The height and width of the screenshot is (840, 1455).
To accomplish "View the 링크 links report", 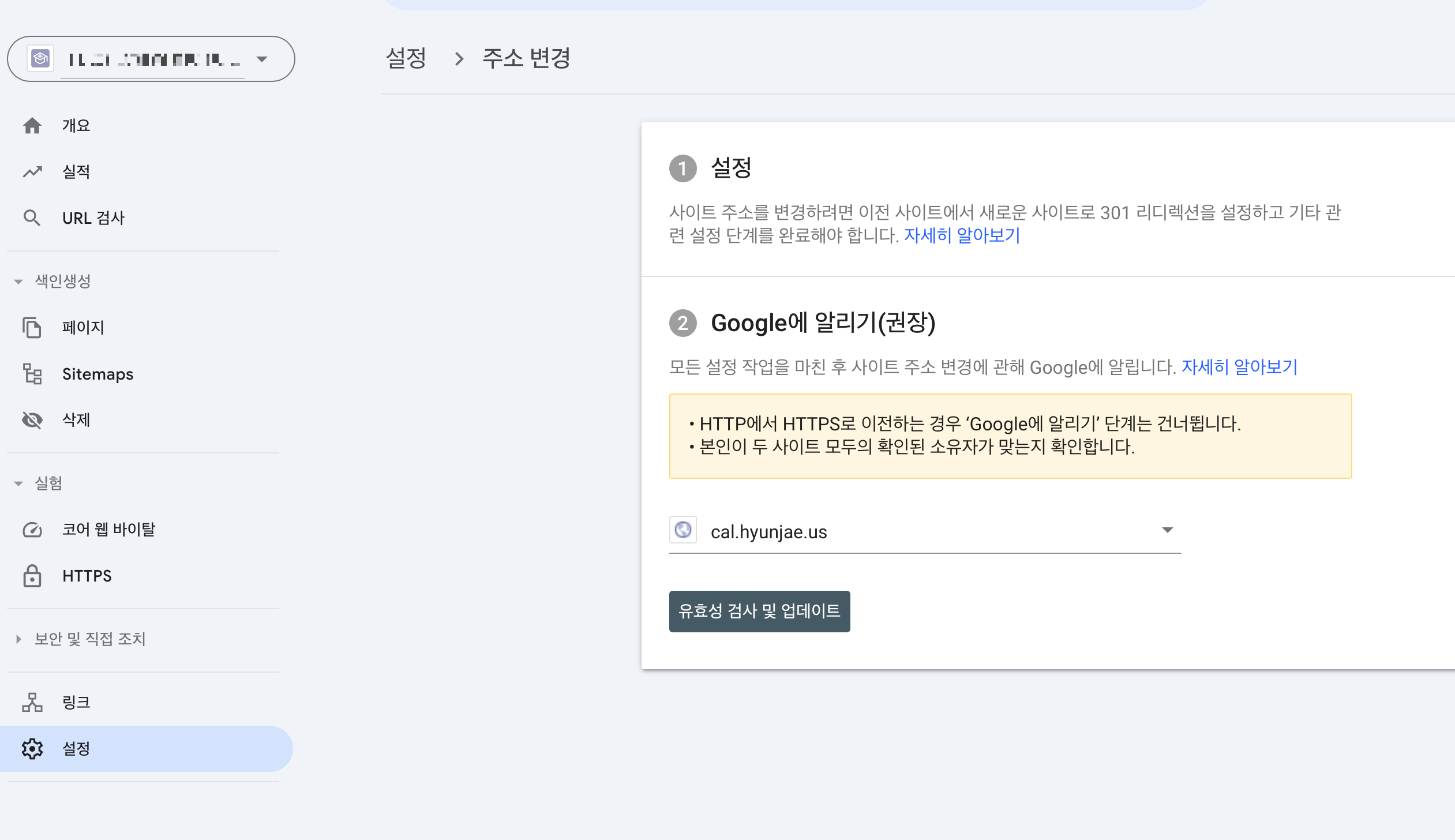I will coord(76,702).
